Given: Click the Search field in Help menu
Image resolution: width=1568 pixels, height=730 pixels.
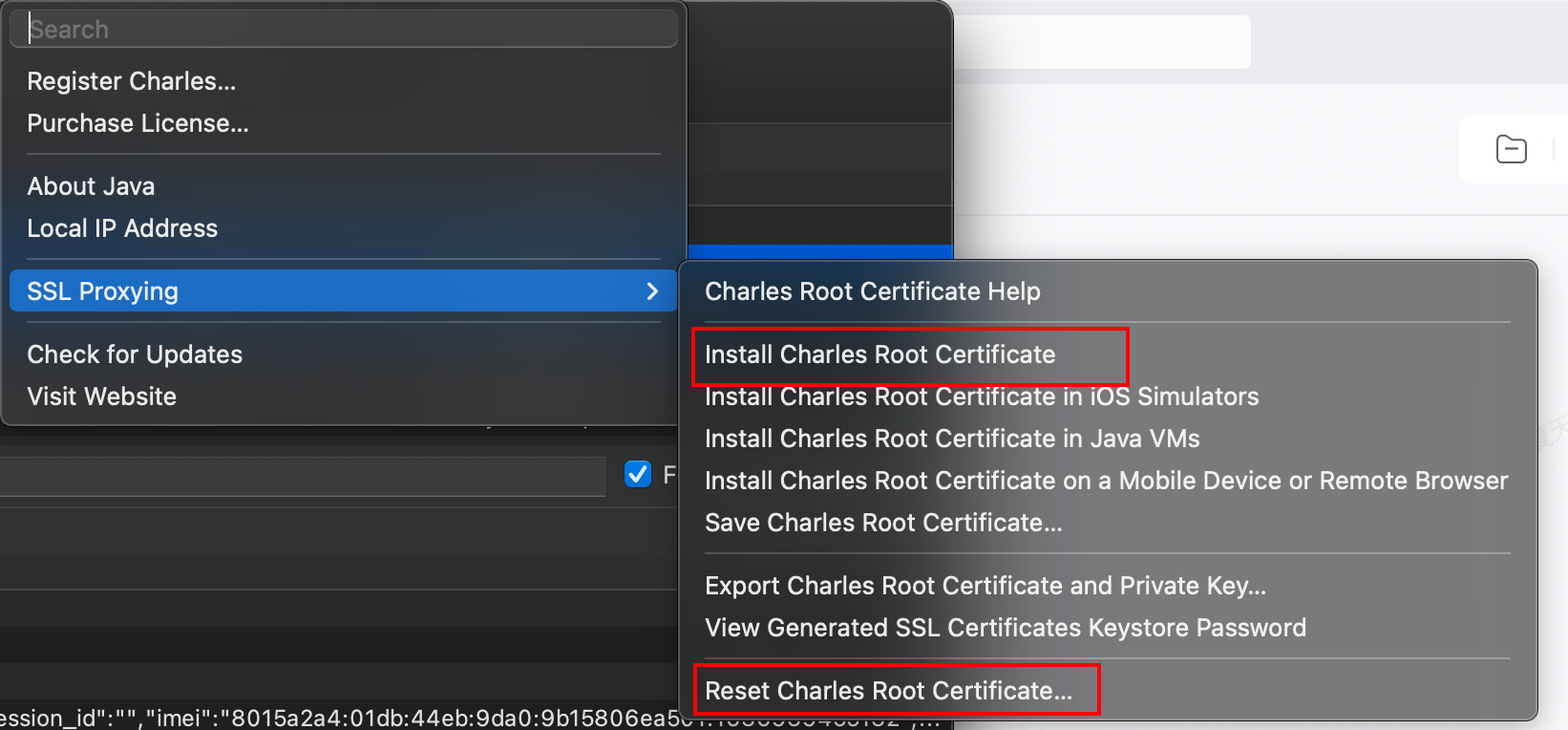Looking at the screenshot, I should click(344, 30).
